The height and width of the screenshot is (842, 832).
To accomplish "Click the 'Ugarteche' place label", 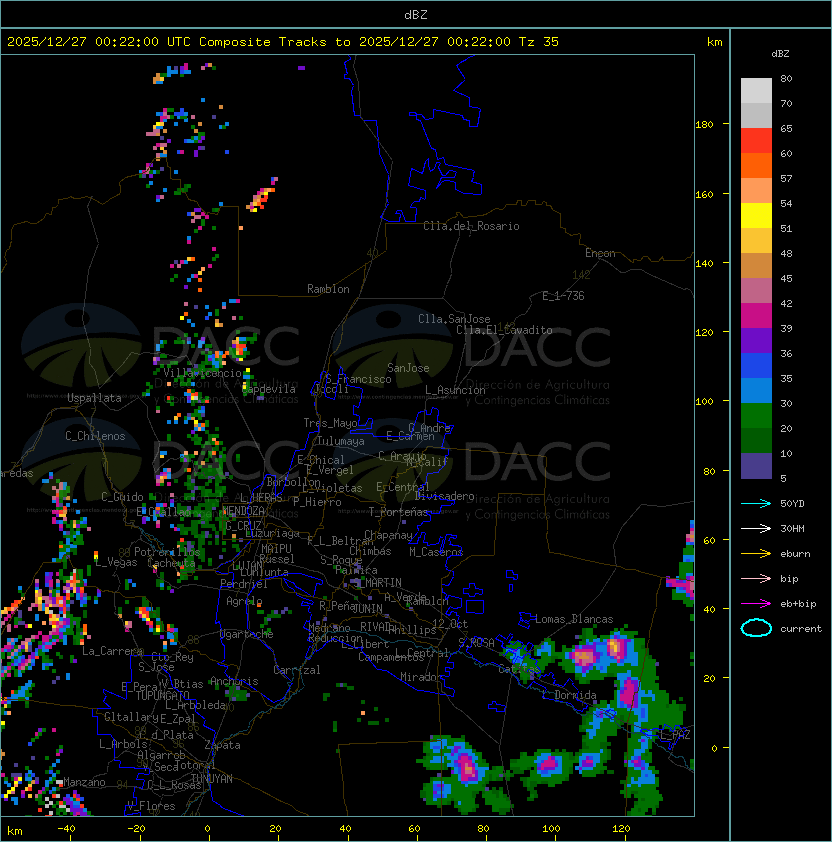I will point(247,635).
